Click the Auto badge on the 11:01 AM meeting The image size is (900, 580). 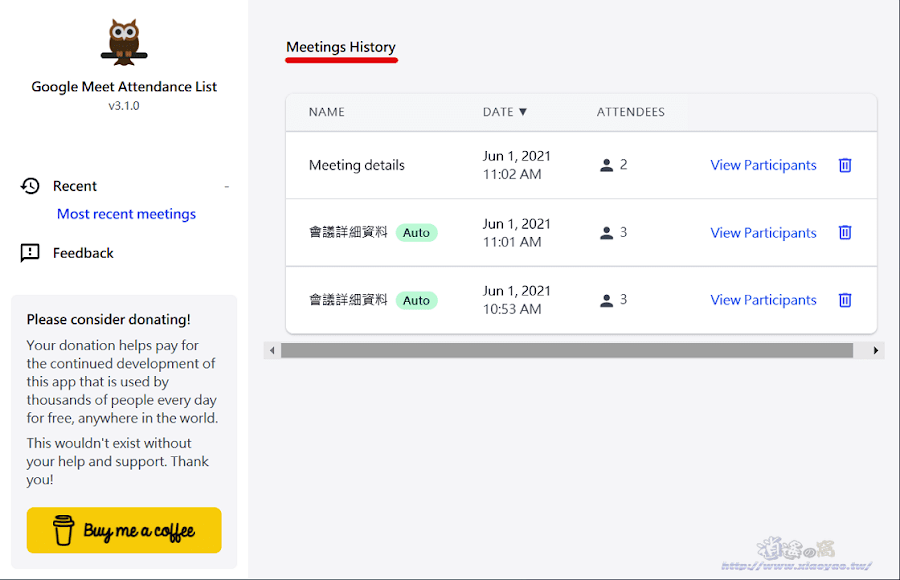[x=417, y=232]
